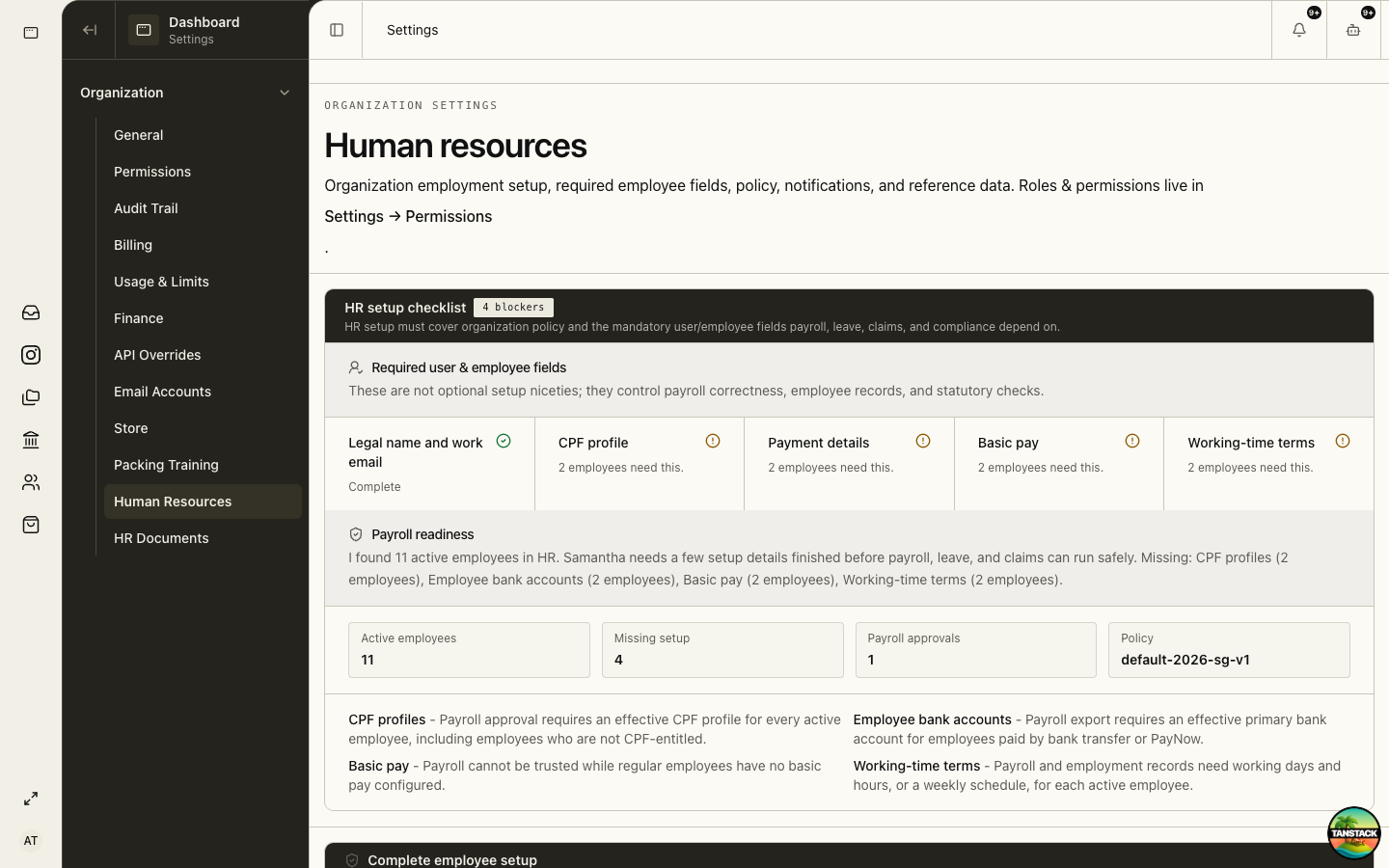The height and width of the screenshot is (868, 1389).
Task: Click the warning icon on Basic pay card
Action: (1132, 441)
